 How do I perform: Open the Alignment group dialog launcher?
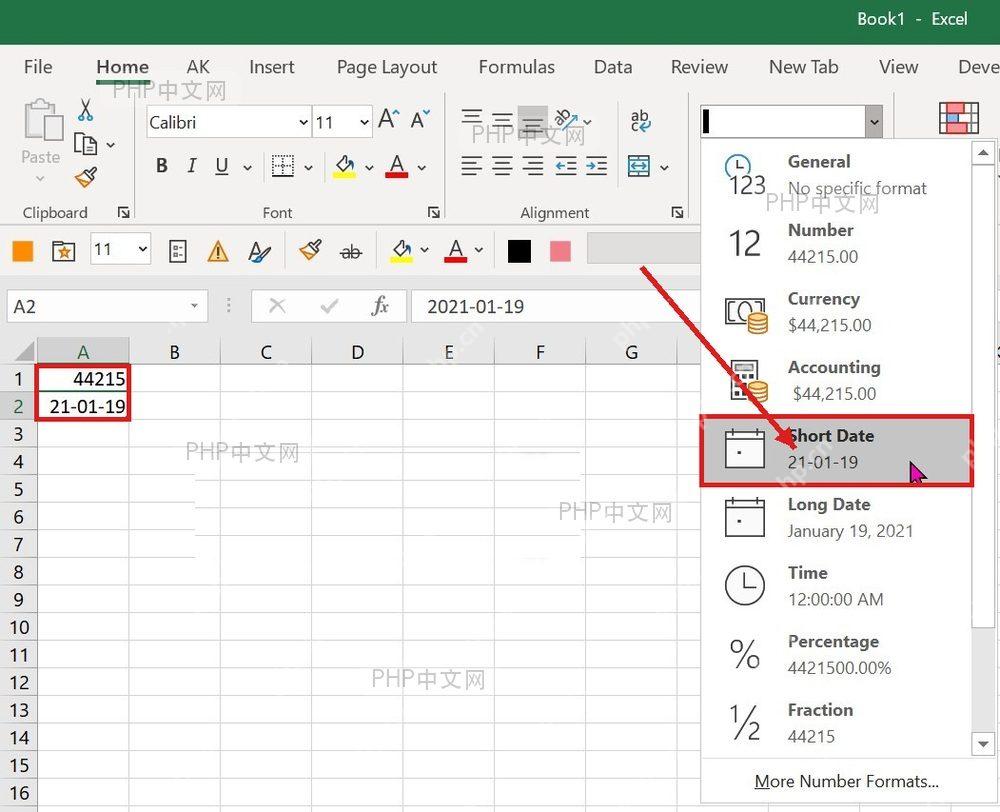coord(677,212)
